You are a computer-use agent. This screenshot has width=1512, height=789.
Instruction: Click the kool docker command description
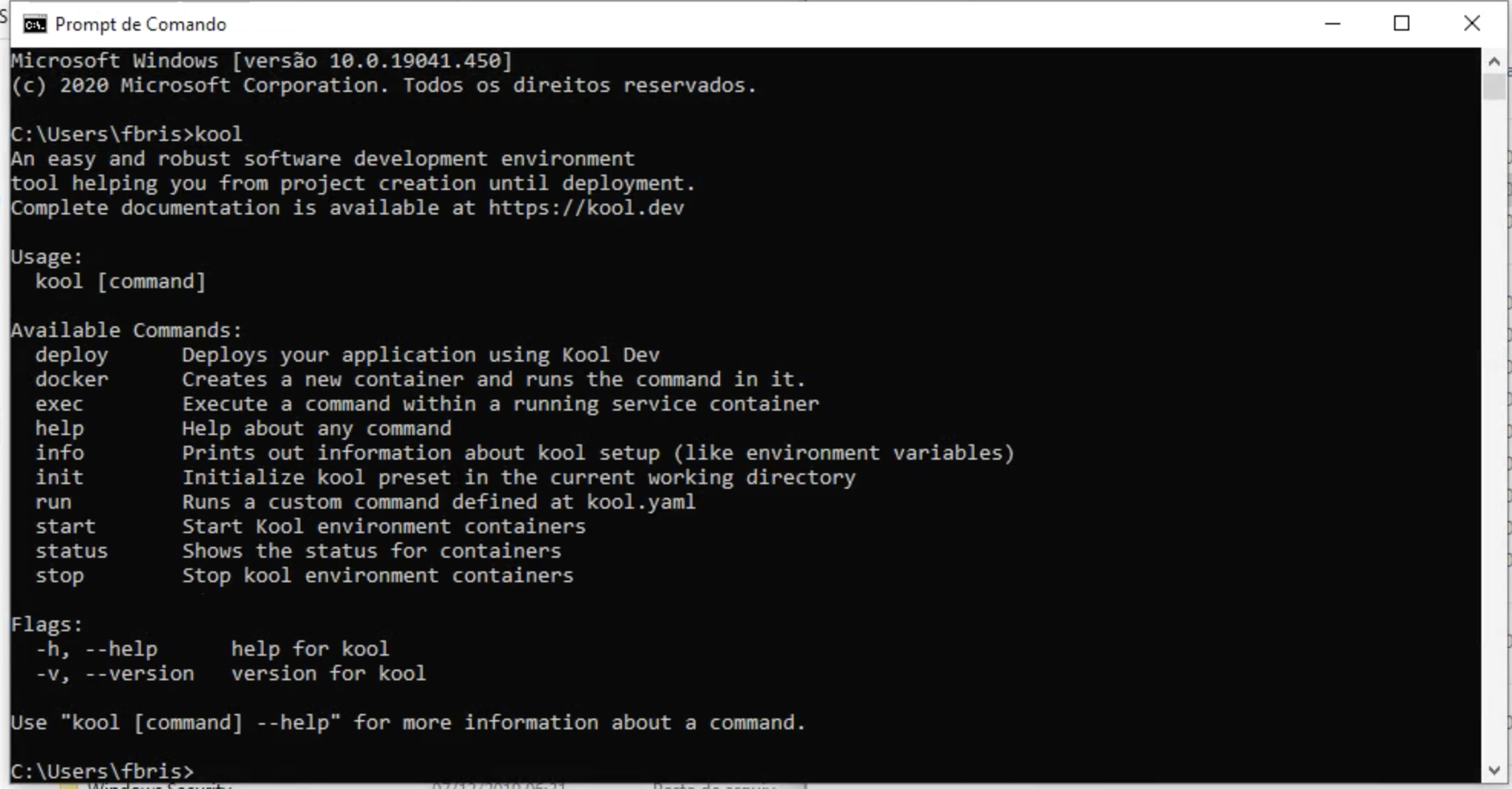(493, 379)
